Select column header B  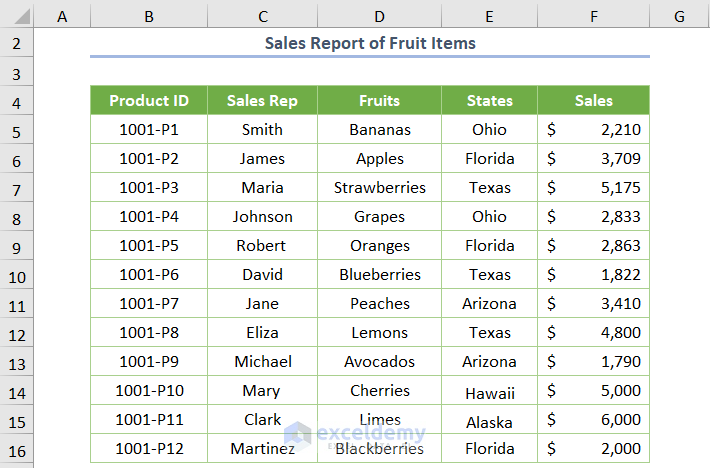[x=148, y=15]
